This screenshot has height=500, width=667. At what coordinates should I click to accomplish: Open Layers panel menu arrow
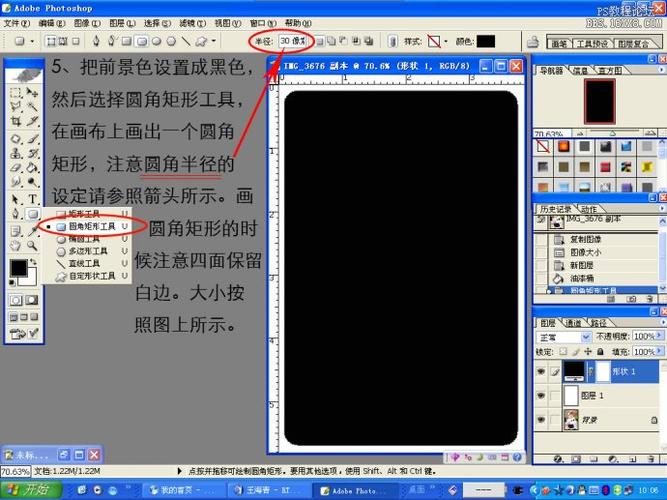pos(661,322)
